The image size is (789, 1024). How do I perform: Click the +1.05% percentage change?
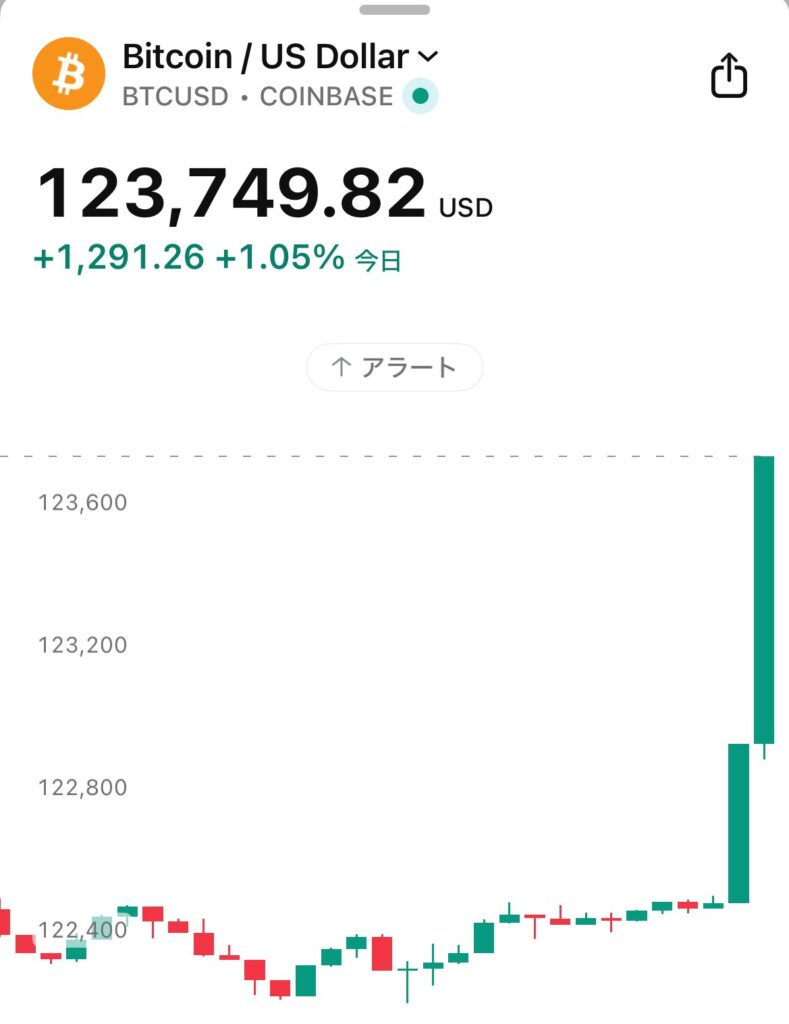pos(280,258)
